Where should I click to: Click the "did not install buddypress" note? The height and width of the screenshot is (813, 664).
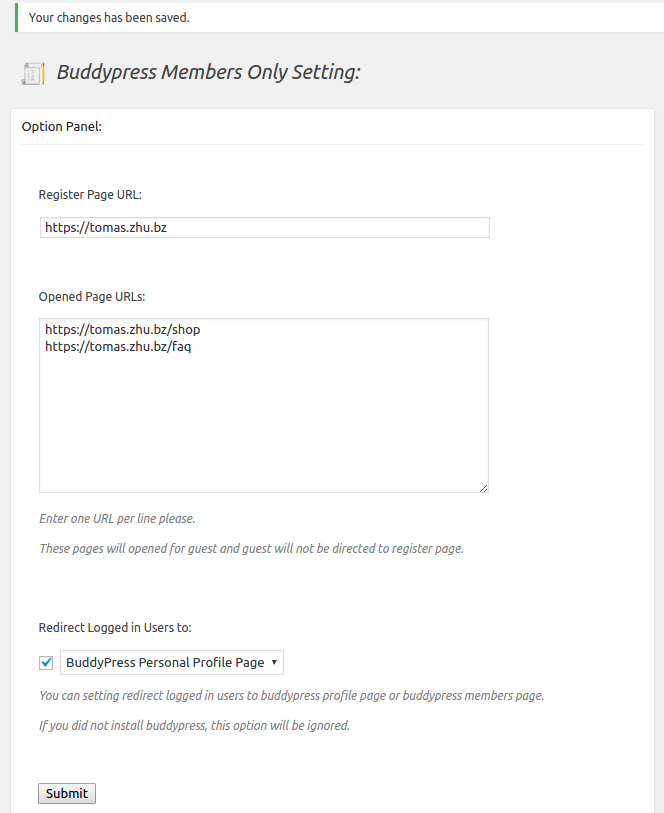(x=194, y=726)
